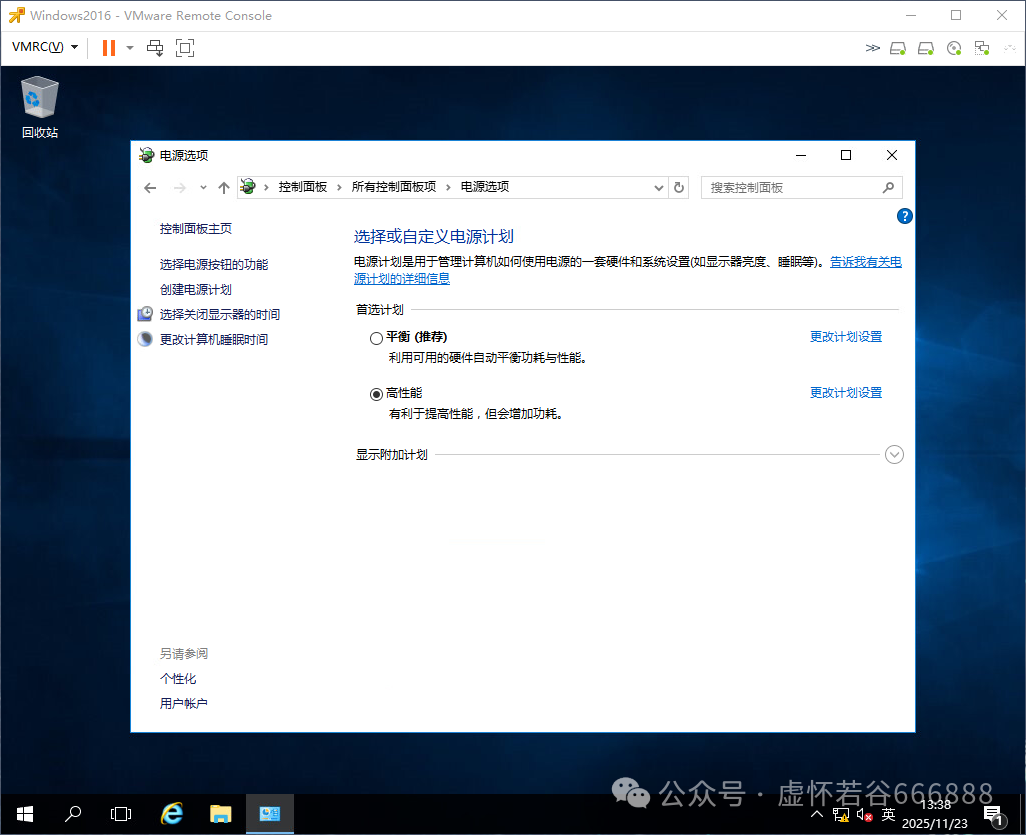1026x835 pixels.
Task: Open the Windows Start menu
Action: [25, 814]
